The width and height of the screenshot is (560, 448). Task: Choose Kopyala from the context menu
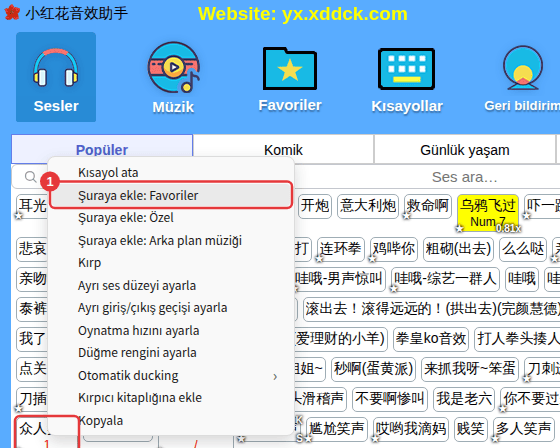click(x=171, y=420)
